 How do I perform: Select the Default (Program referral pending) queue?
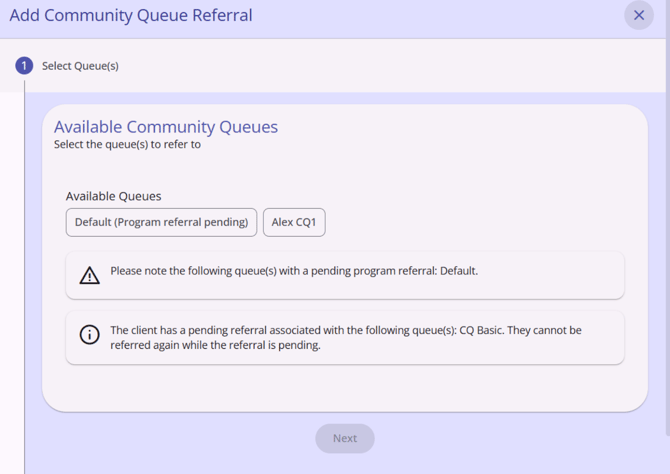pyautogui.click(x=161, y=222)
